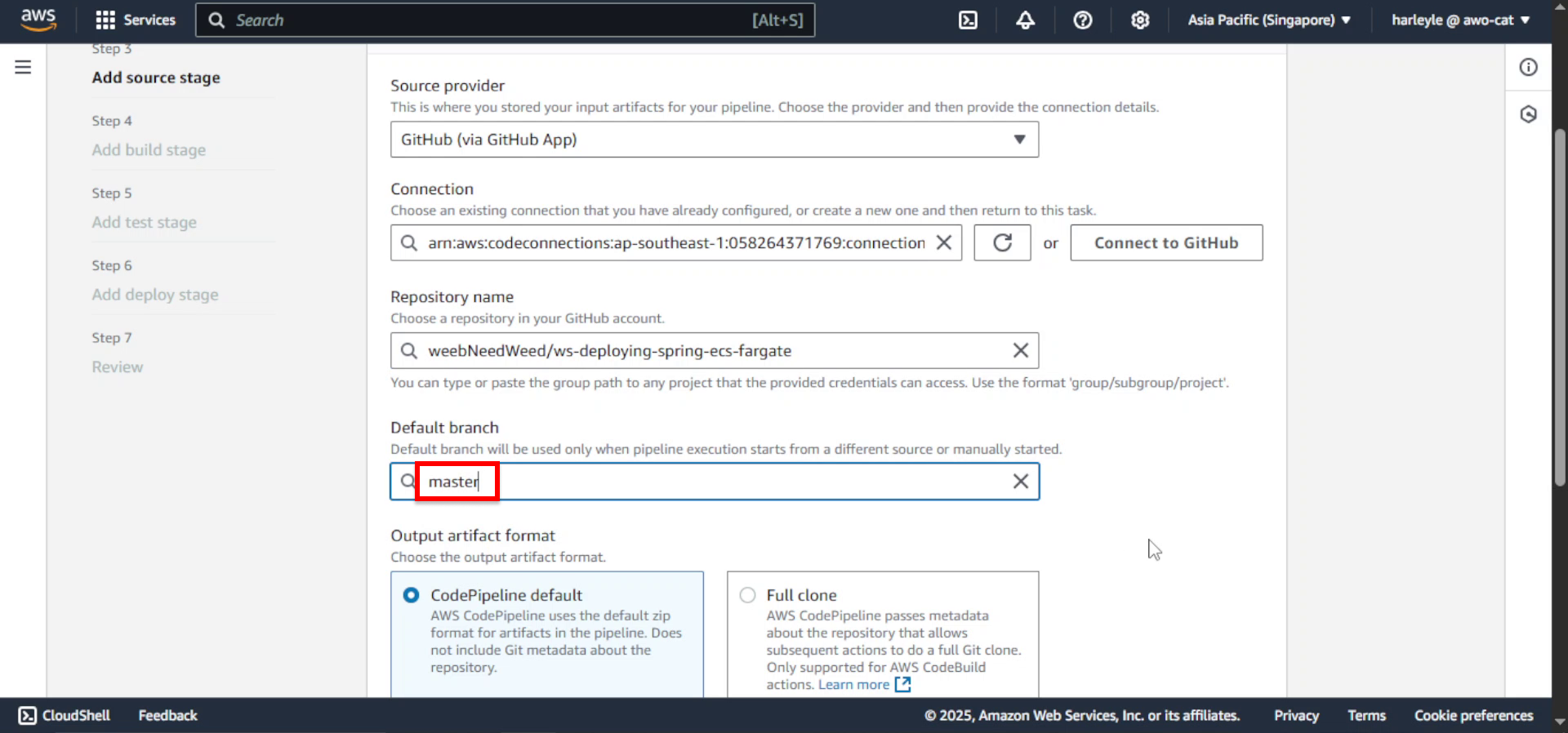Click the 'Output artifact format' label
Image resolution: width=1568 pixels, height=733 pixels.
pos(473,535)
